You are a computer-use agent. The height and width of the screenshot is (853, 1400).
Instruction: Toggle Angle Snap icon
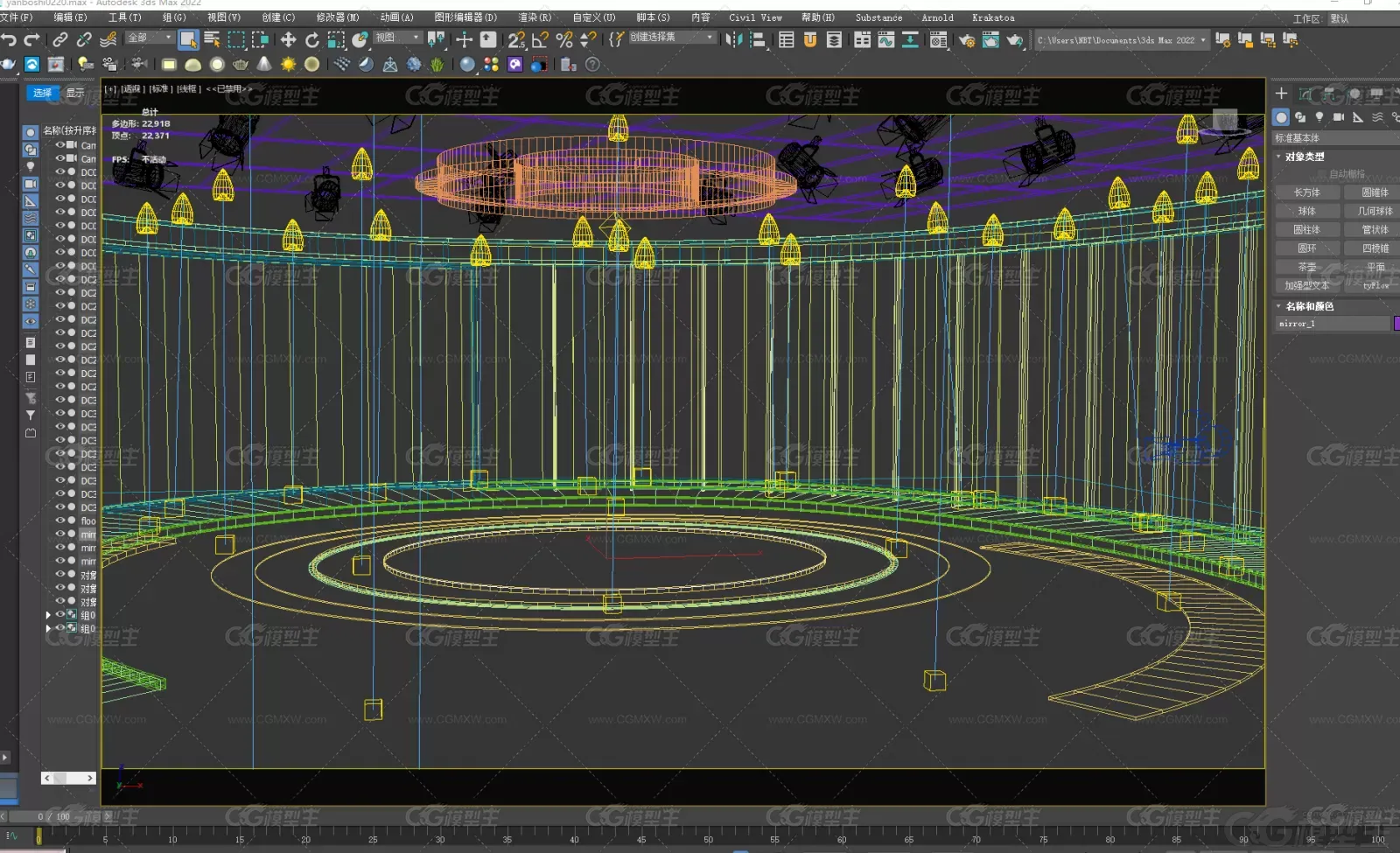(x=540, y=39)
